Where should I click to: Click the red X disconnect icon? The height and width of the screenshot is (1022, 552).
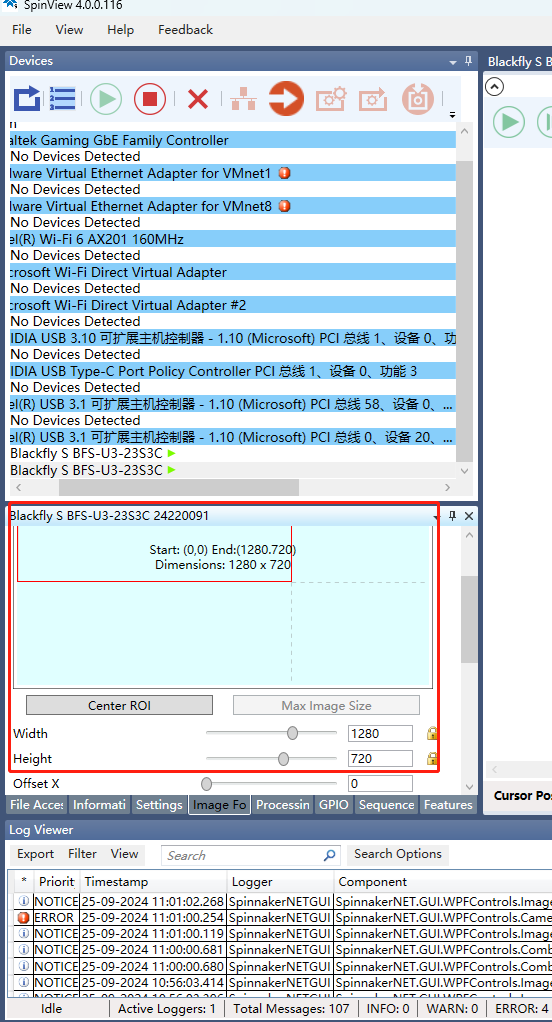coord(197,99)
